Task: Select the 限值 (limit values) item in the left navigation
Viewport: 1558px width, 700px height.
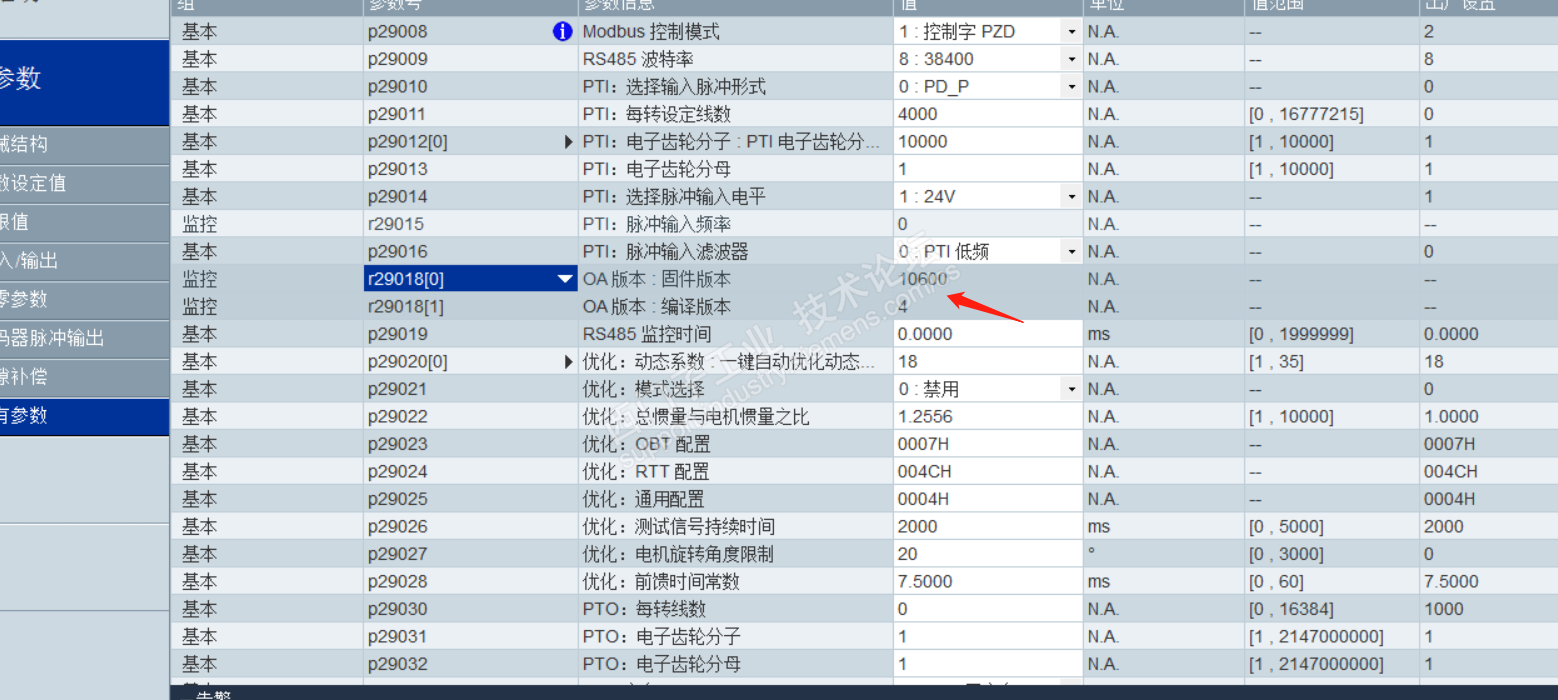Action: [x=84, y=222]
